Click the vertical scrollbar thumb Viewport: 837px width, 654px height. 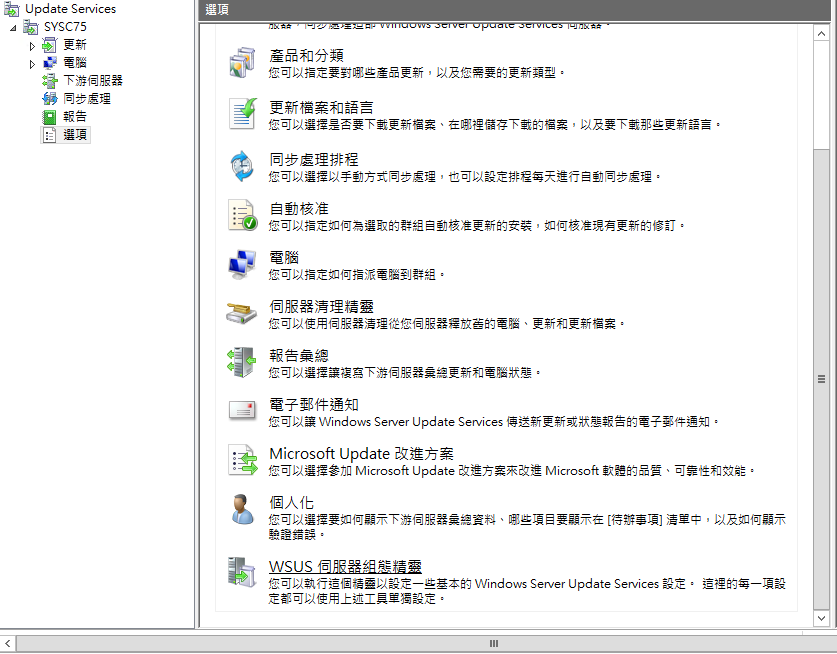[x=821, y=379]
